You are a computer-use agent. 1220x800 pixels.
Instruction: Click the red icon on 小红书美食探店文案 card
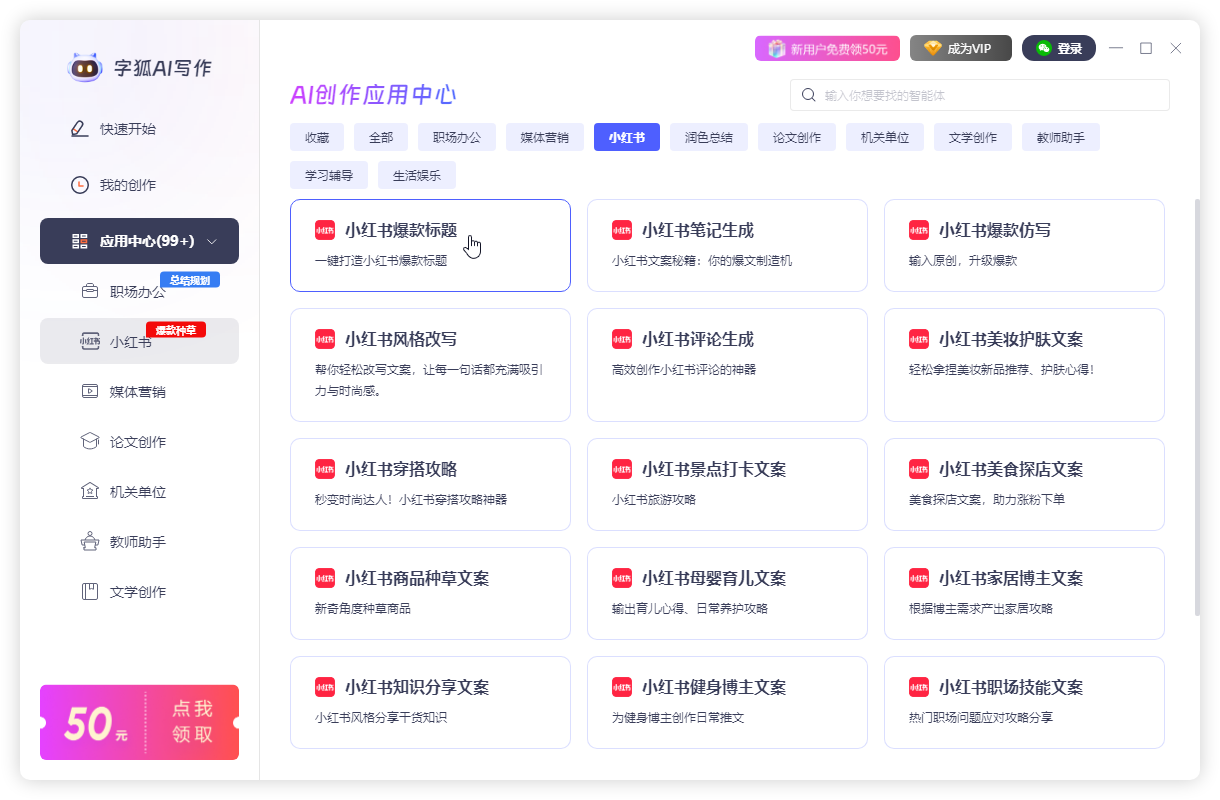tap(919, 469)
